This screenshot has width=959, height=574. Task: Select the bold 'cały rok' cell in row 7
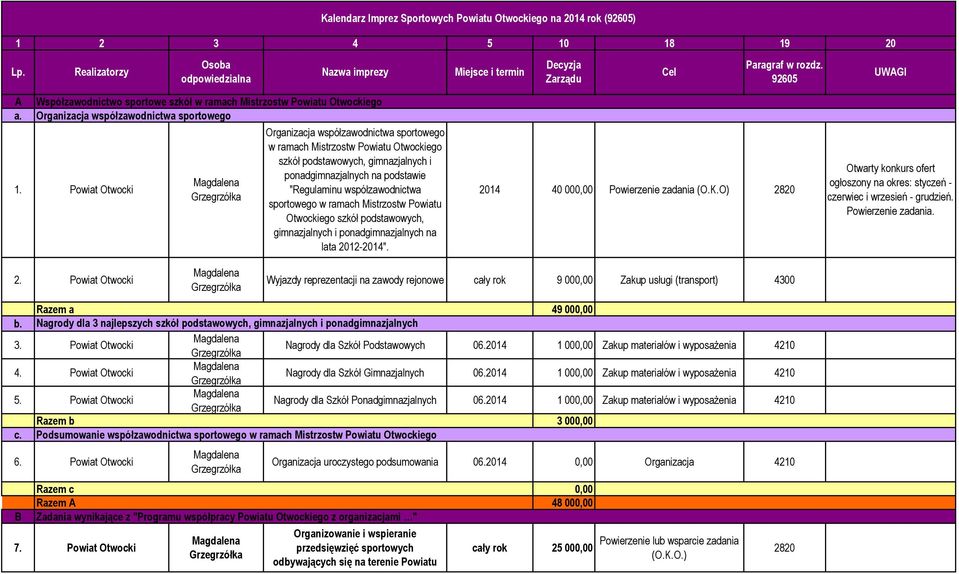489,548
